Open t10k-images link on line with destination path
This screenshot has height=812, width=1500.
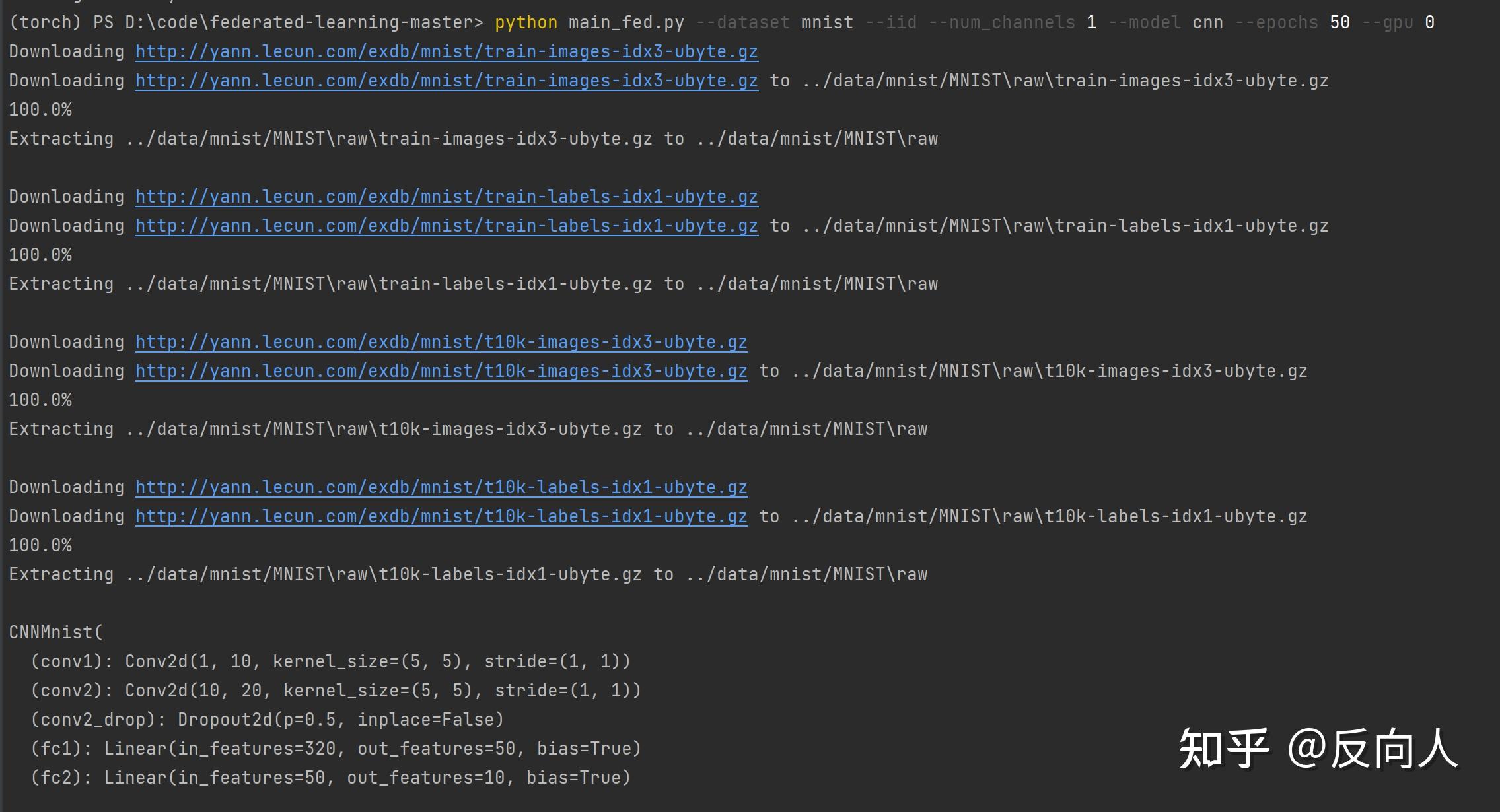(x=441, y=371)
